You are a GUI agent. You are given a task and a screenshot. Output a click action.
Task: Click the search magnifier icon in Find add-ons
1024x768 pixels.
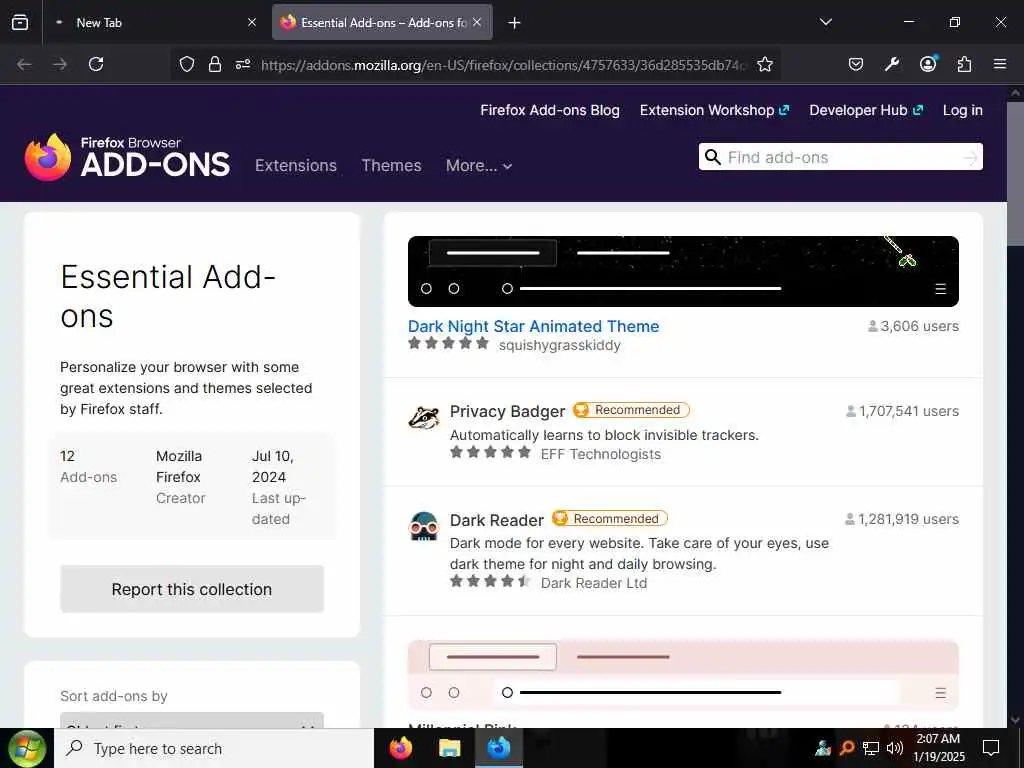(713, 157)
